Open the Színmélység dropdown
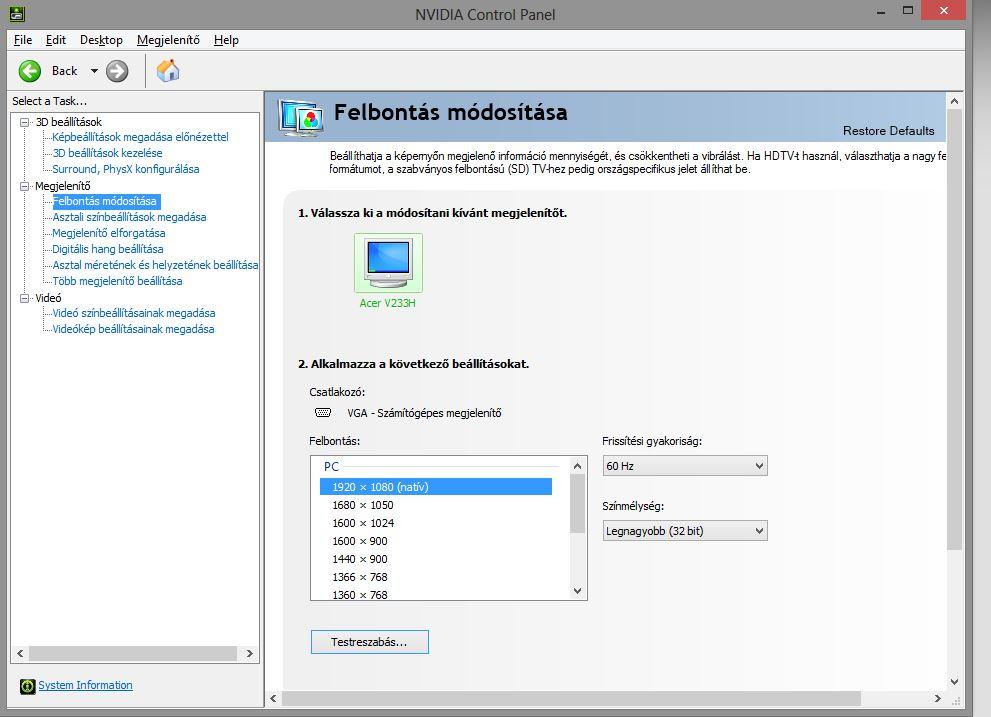Image resolution: width=991 pixels, height=717 pixels. click(685, 530)
